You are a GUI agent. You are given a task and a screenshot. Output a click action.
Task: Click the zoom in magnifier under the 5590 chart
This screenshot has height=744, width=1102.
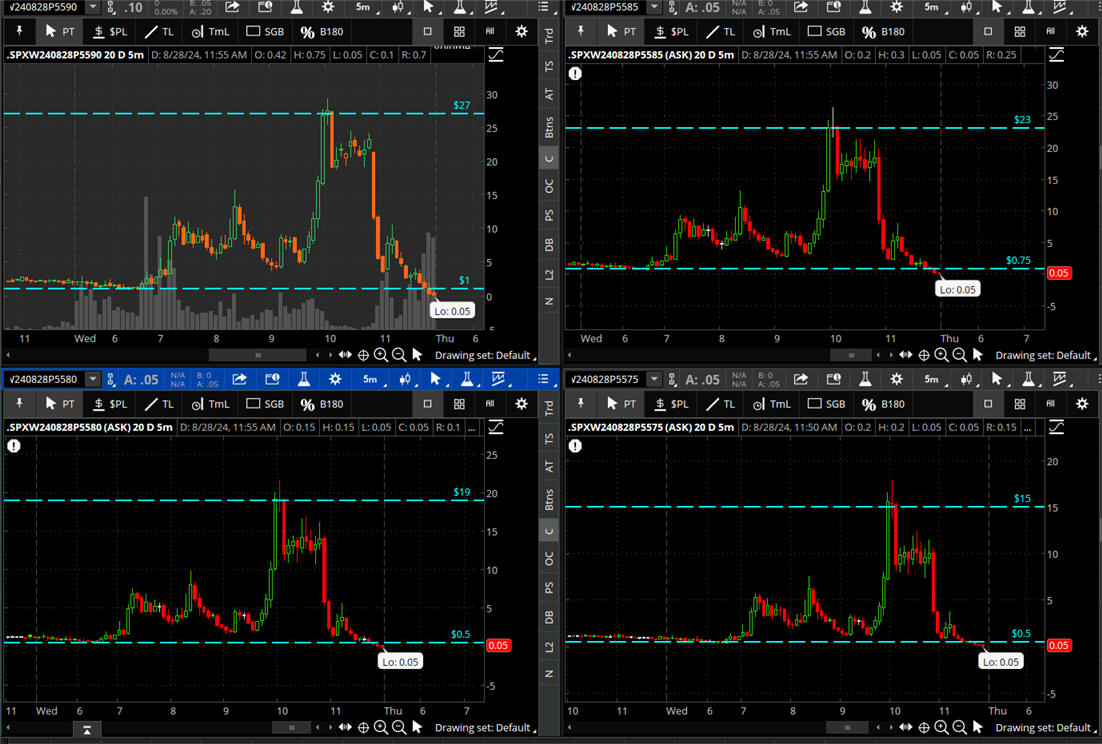click(381, 355)
